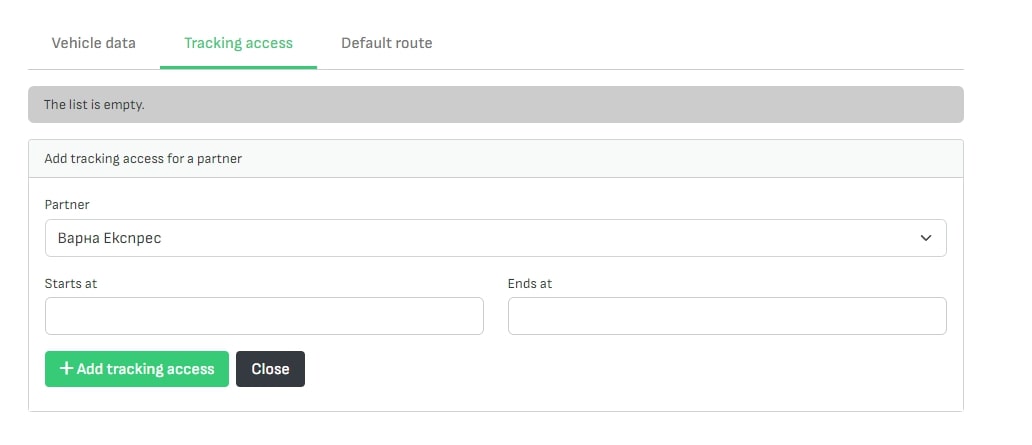The image size is (1032, 445).
Task: Click the plus icon on Add button
Action: (x=66, y=369)
